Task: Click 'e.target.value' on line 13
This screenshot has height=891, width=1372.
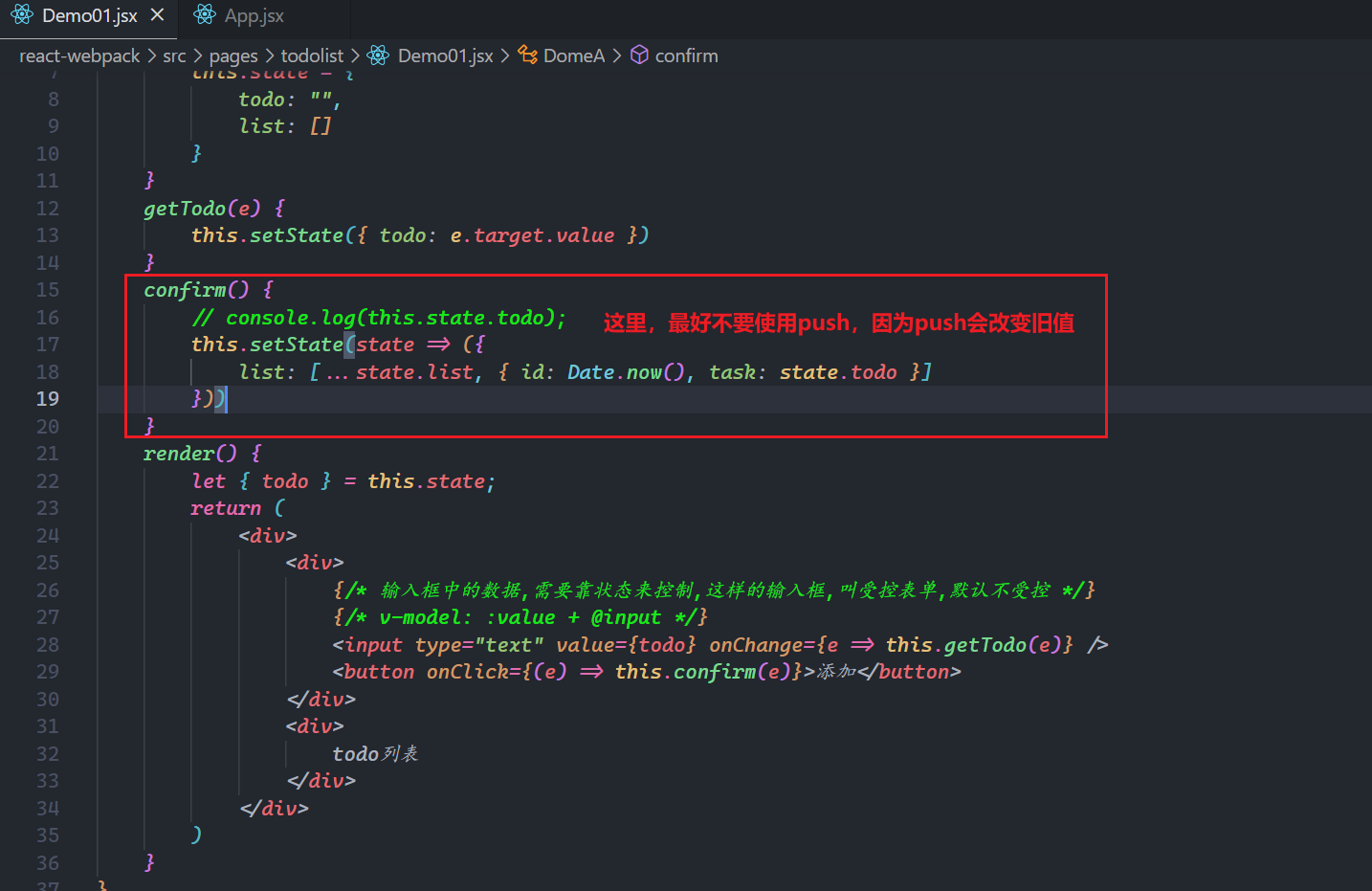Action: click(532, 235)
